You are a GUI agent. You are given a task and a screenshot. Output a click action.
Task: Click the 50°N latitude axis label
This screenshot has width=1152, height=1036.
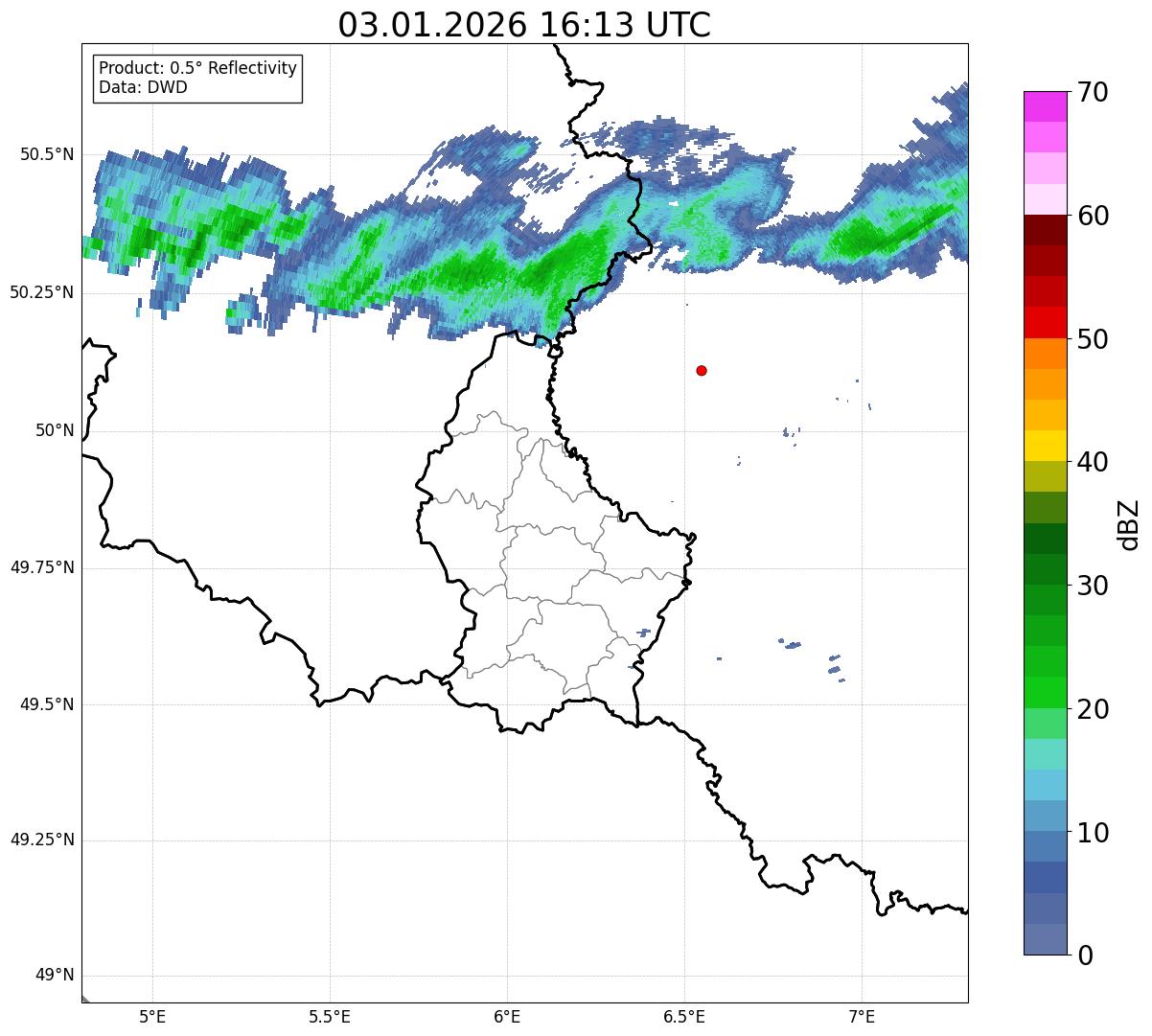(x=55, y=430)
